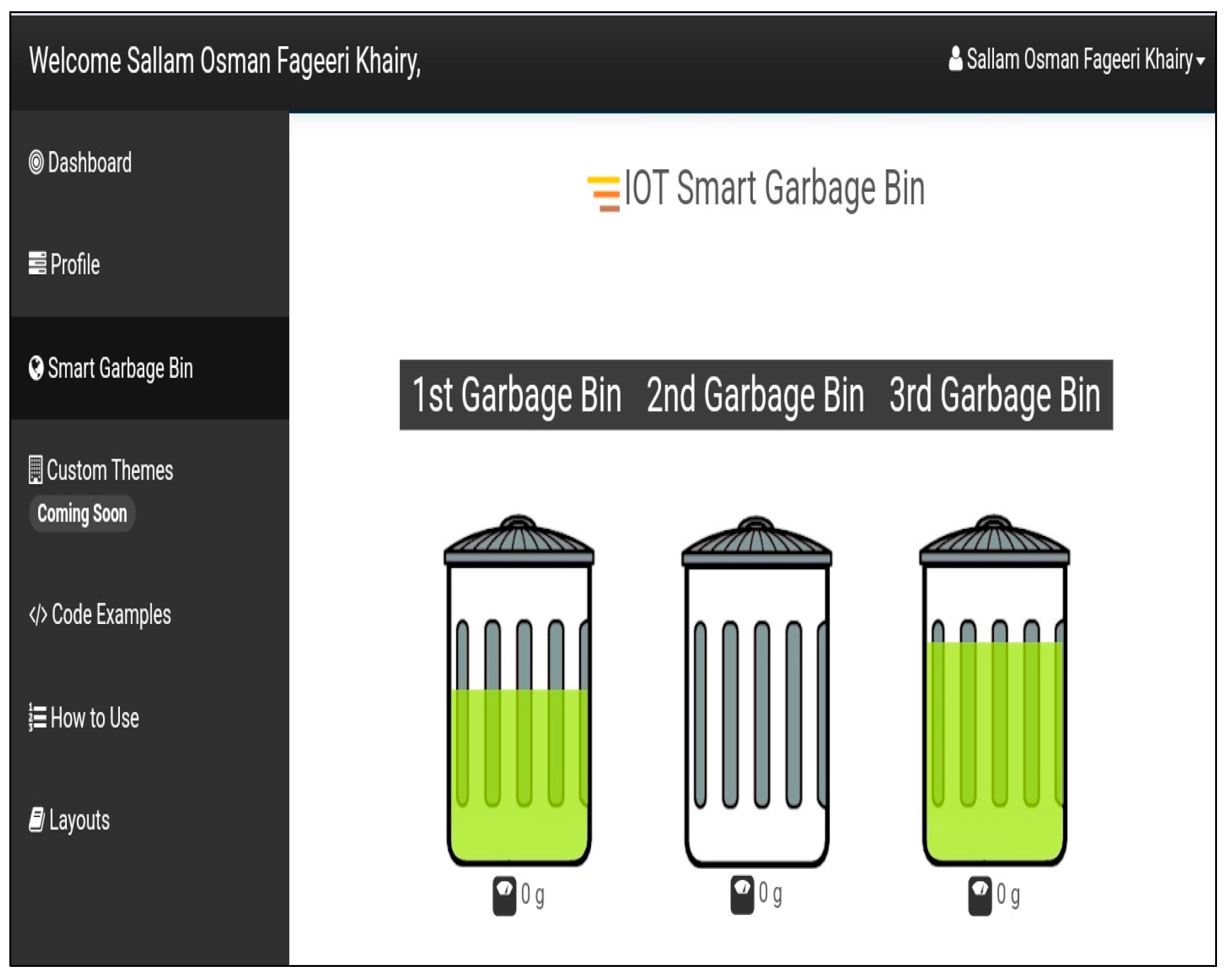Go to How to Use page

pos(94,718)
